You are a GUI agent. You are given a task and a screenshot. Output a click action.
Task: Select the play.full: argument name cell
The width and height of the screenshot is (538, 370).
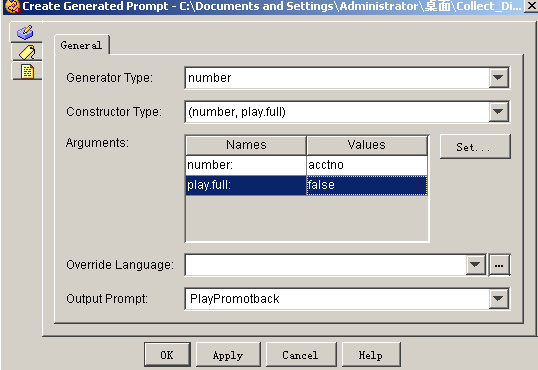[x=246, y=185]
